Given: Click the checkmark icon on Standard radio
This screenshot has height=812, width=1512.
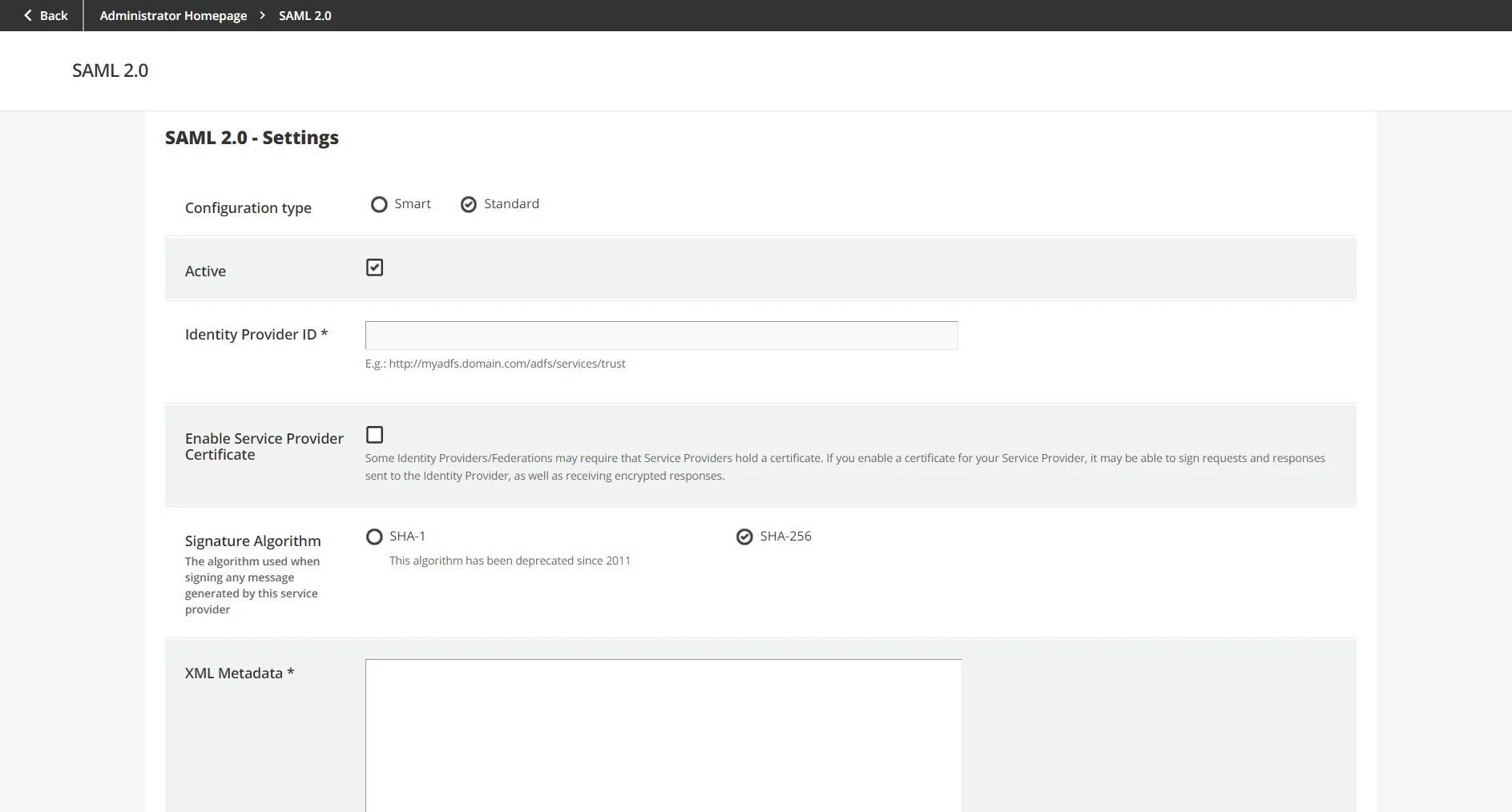Looking at the screenshot, I should (468, 204).
